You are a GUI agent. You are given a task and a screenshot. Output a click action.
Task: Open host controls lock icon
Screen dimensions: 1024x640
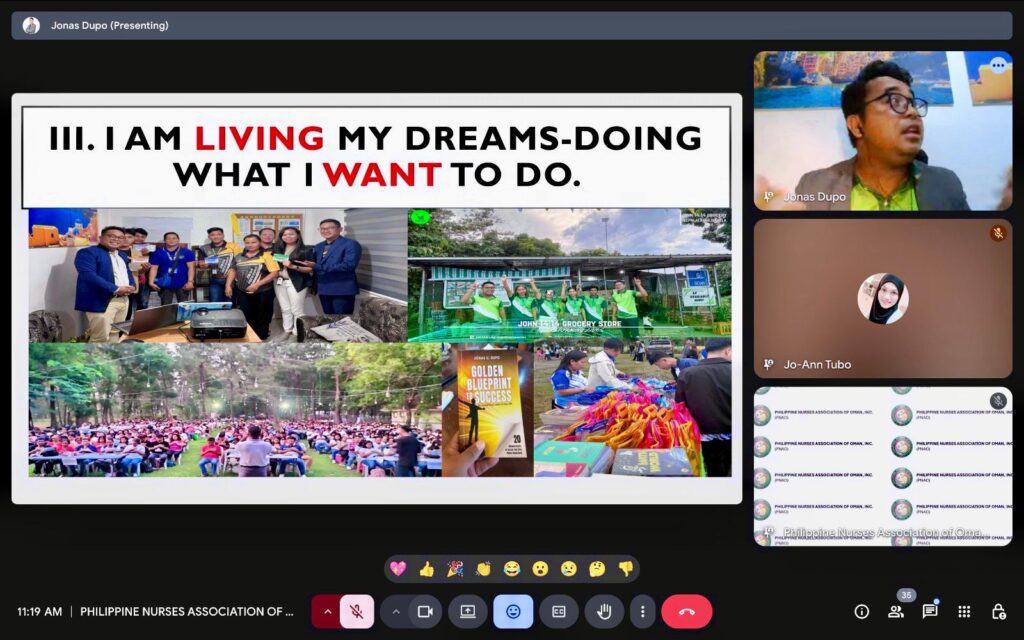click(998, 611)
